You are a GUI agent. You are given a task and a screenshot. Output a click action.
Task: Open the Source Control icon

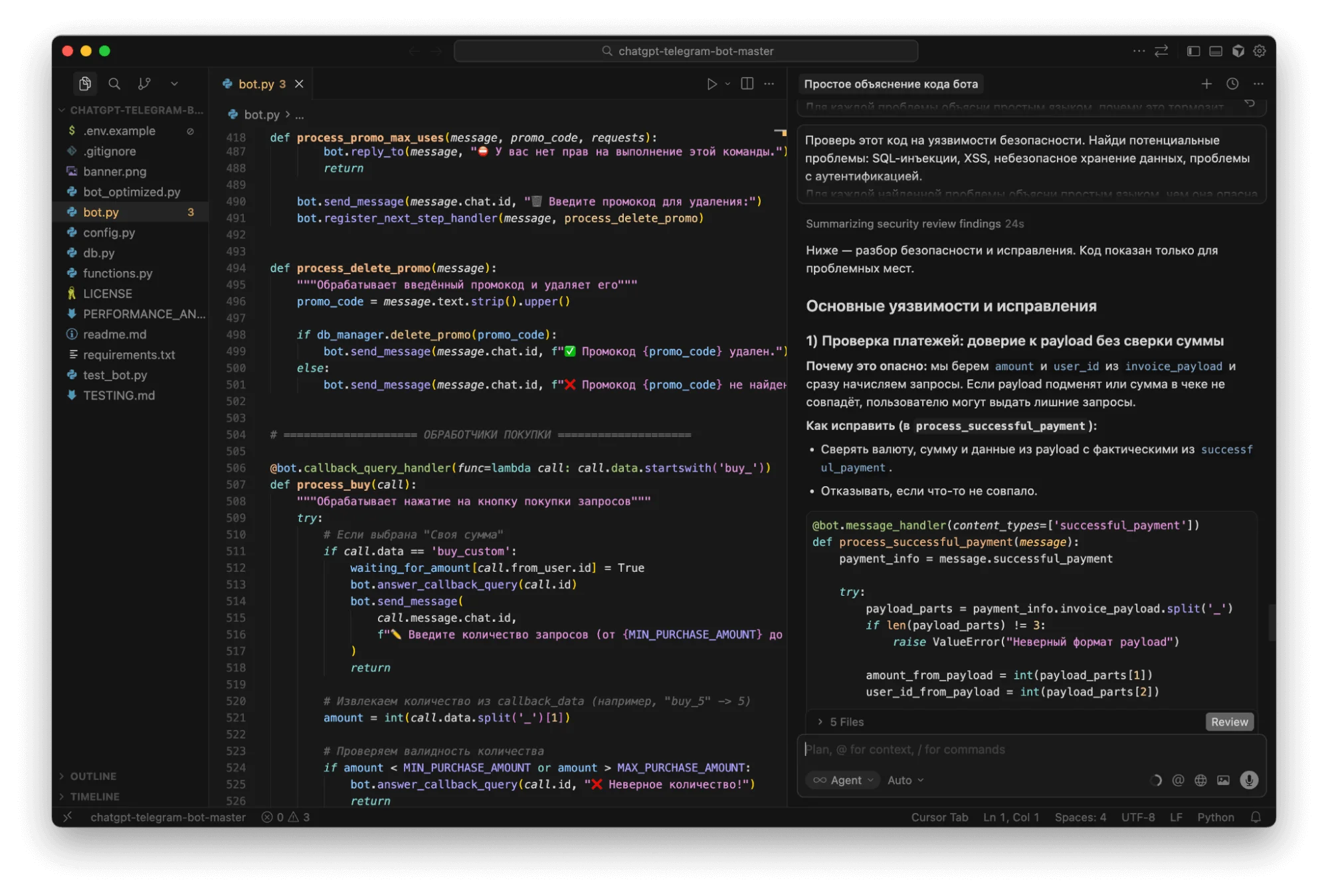[144, 84]
